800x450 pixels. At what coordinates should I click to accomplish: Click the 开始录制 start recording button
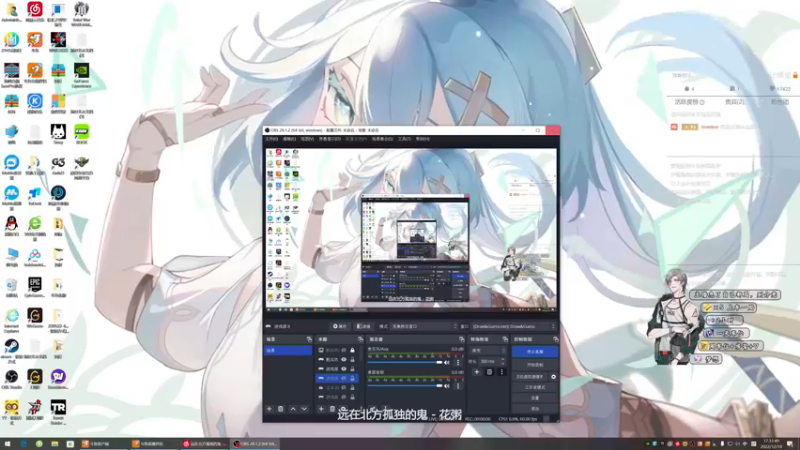[535, 365]
